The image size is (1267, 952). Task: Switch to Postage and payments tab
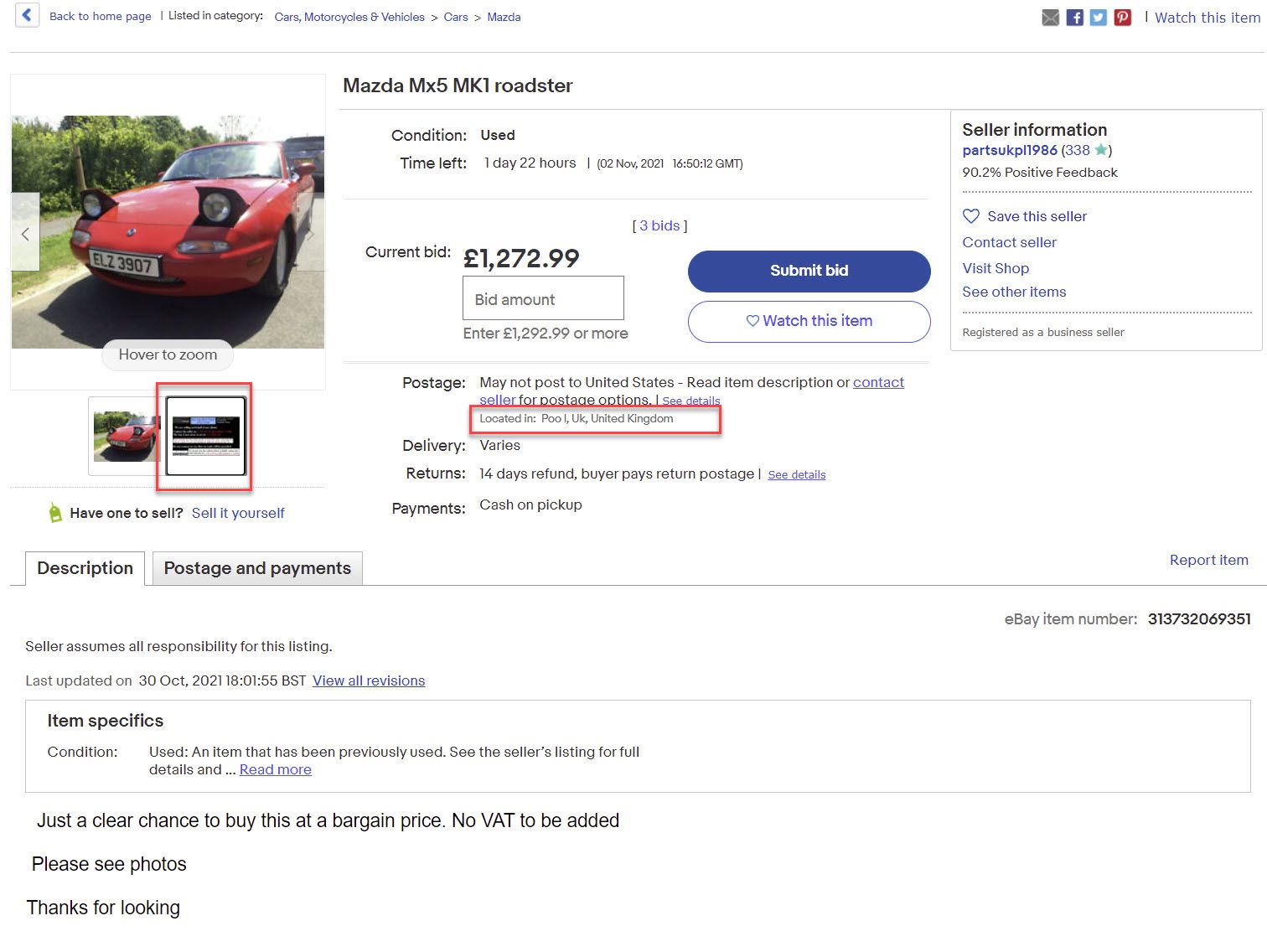pyautogui.click(x=257, y=568)
